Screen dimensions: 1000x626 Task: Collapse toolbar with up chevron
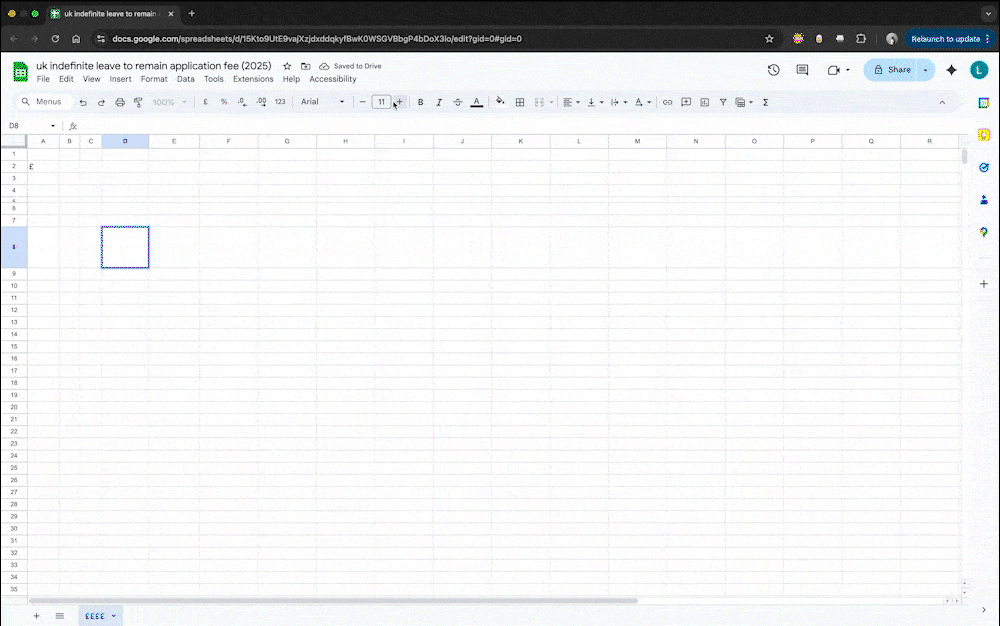coord(942,102)
